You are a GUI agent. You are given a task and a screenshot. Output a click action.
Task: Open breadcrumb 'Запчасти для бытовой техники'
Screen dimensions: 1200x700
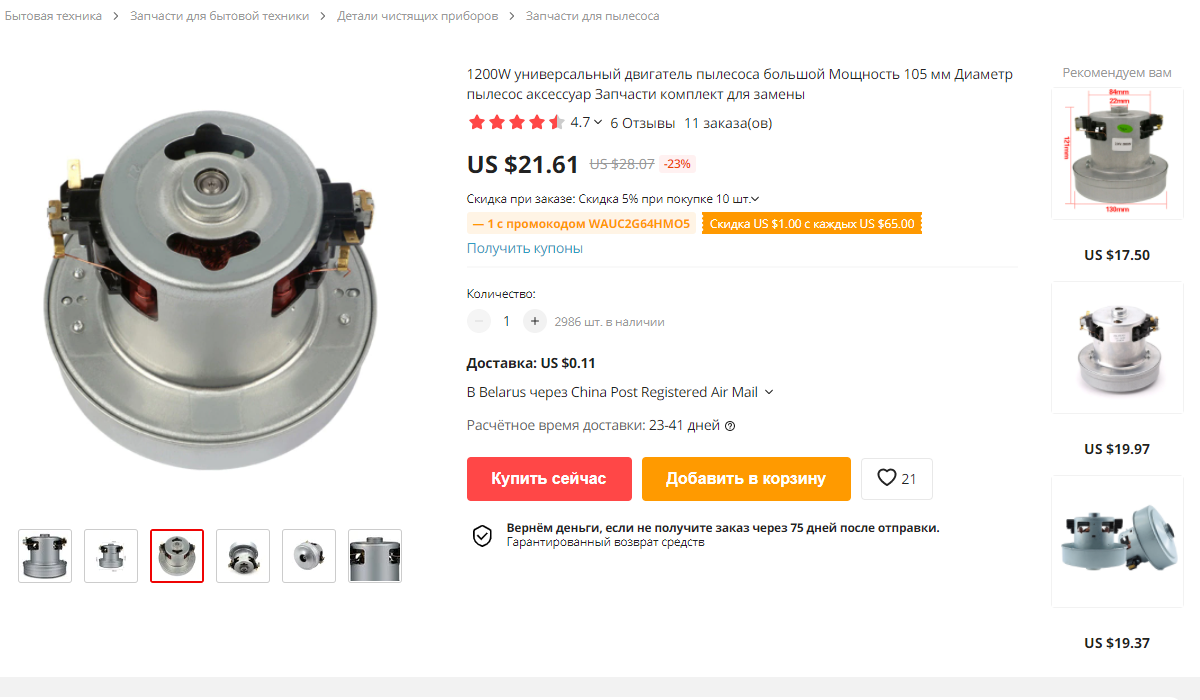[219, 16]
